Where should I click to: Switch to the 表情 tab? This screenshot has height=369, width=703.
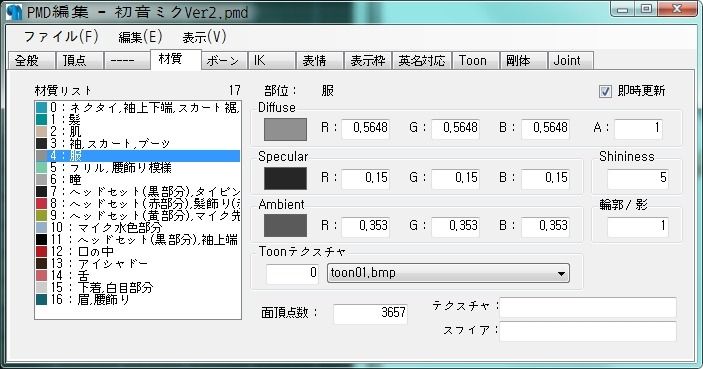coord(320,61)
